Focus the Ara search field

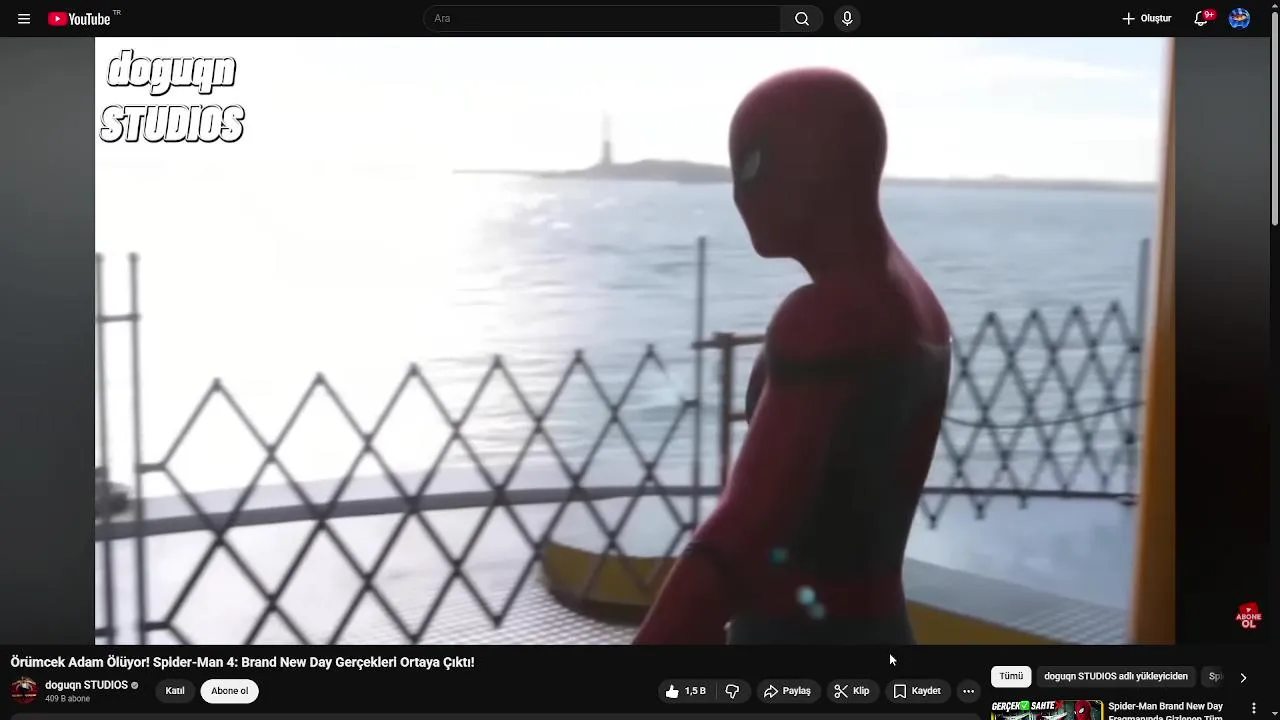point(603,19)
